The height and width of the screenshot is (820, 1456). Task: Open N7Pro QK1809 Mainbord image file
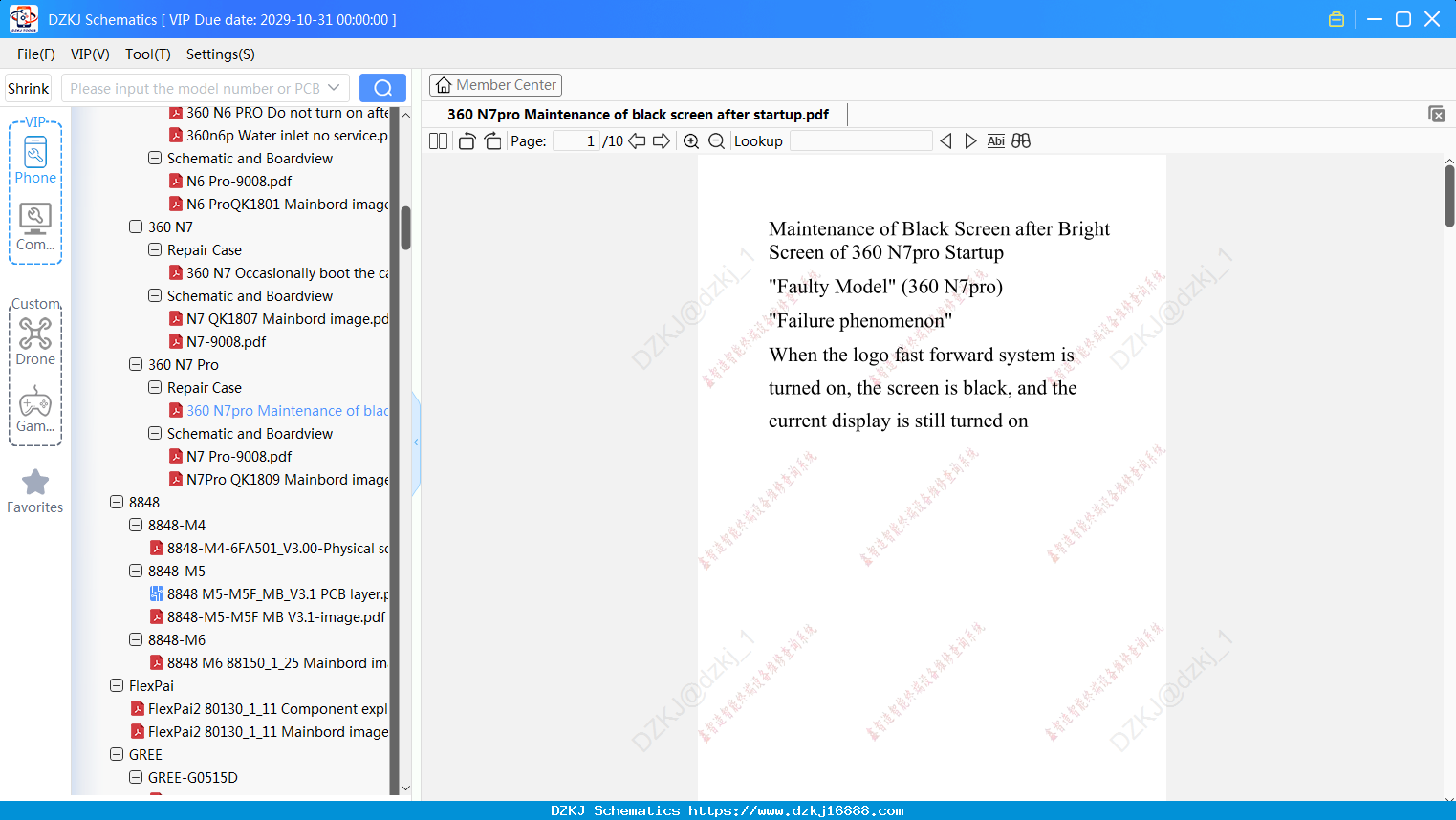[x=279, y=479]
